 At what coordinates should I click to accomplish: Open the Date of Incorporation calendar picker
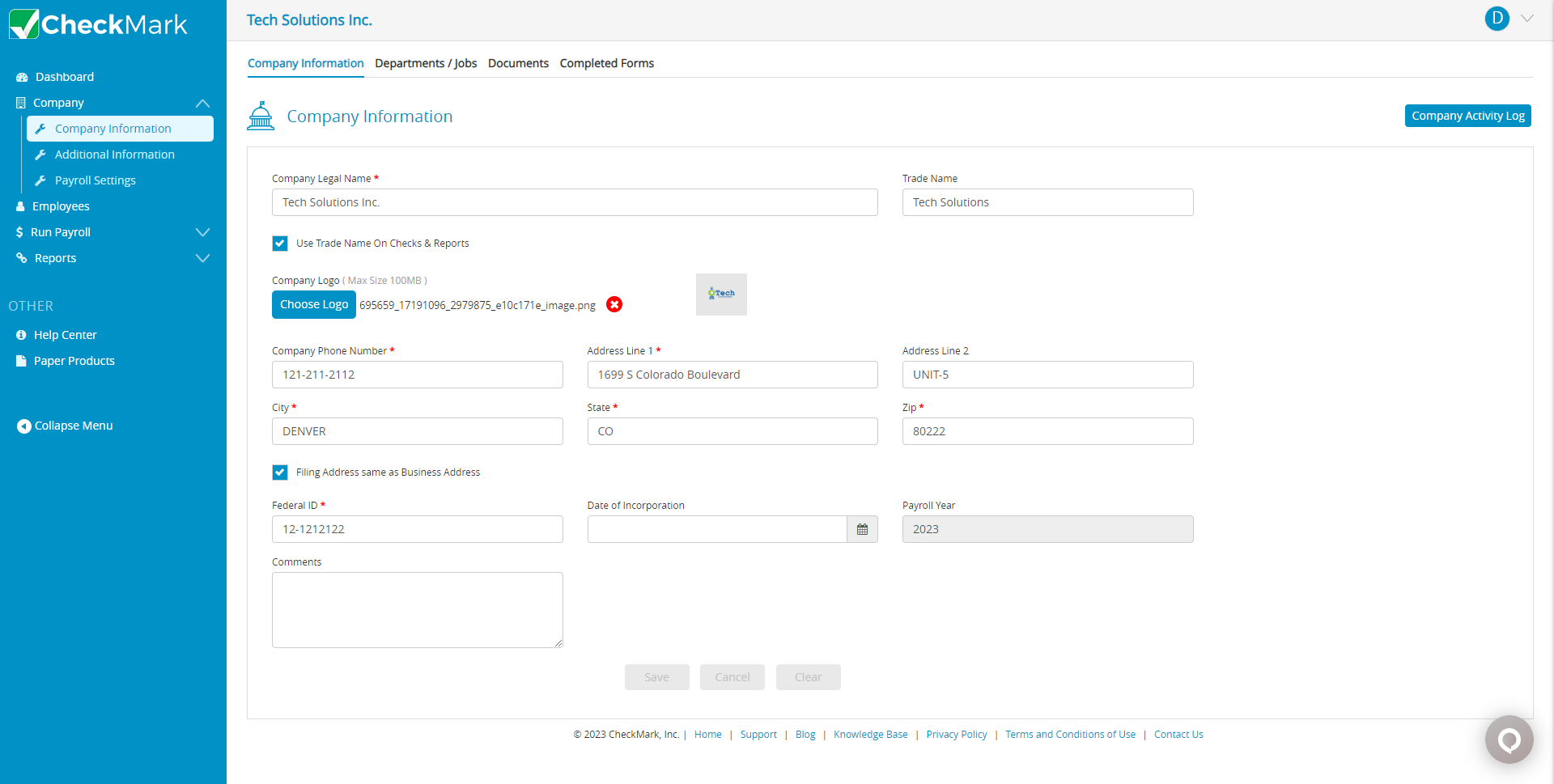pyautogui.click(x=862, y=529)
